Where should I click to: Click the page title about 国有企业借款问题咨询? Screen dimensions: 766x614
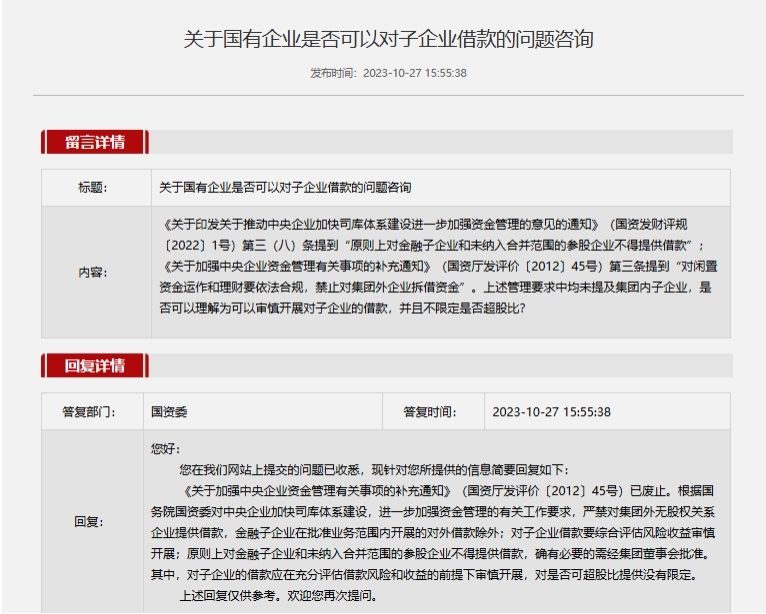[x=388, y=39]
